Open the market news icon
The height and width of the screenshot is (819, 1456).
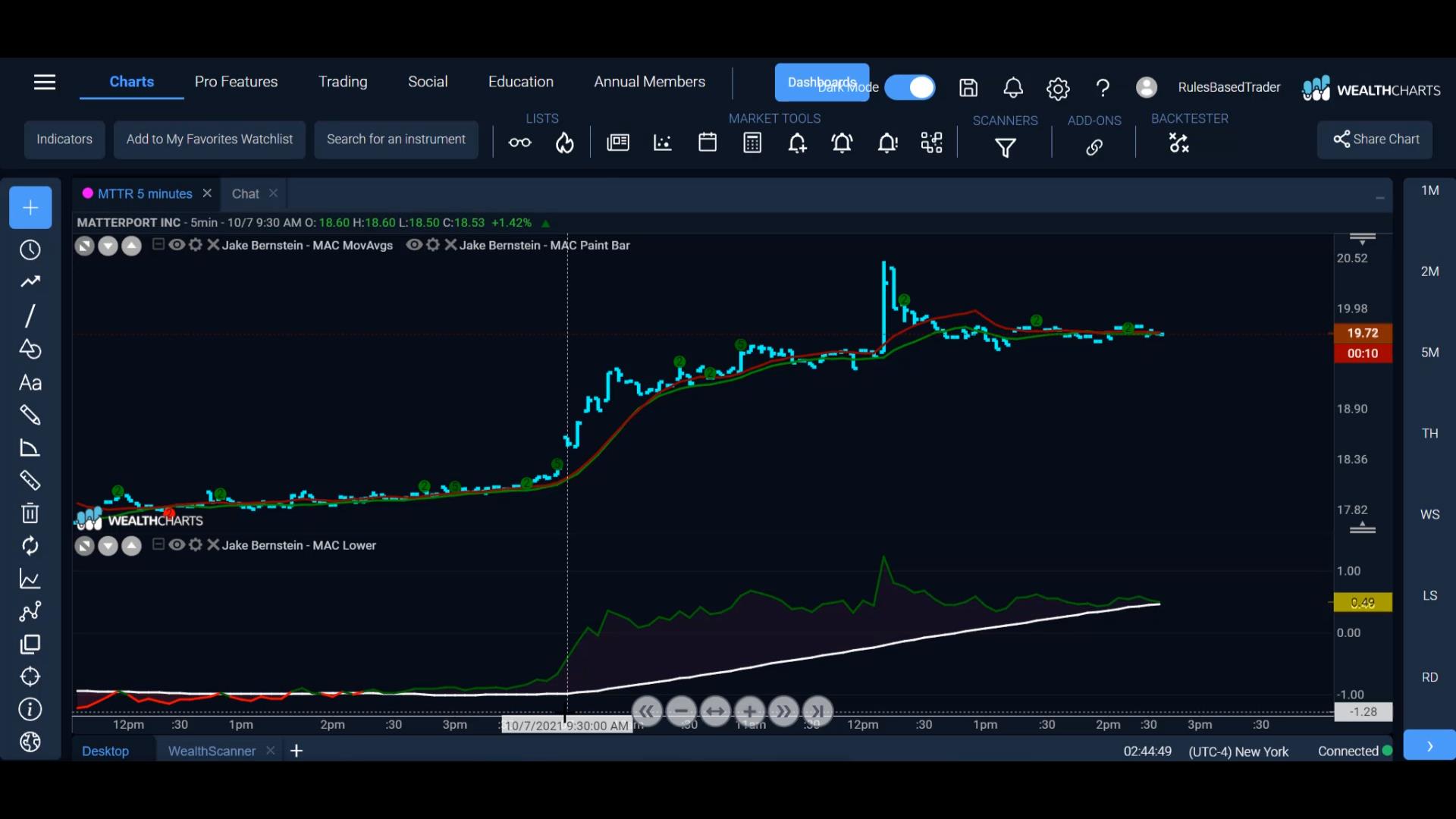[618, 143]
